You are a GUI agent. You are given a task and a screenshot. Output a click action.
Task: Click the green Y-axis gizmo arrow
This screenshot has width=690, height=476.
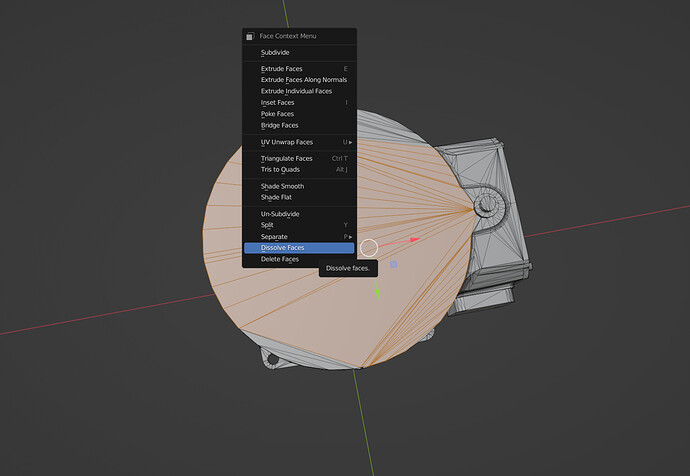point(378,294)
